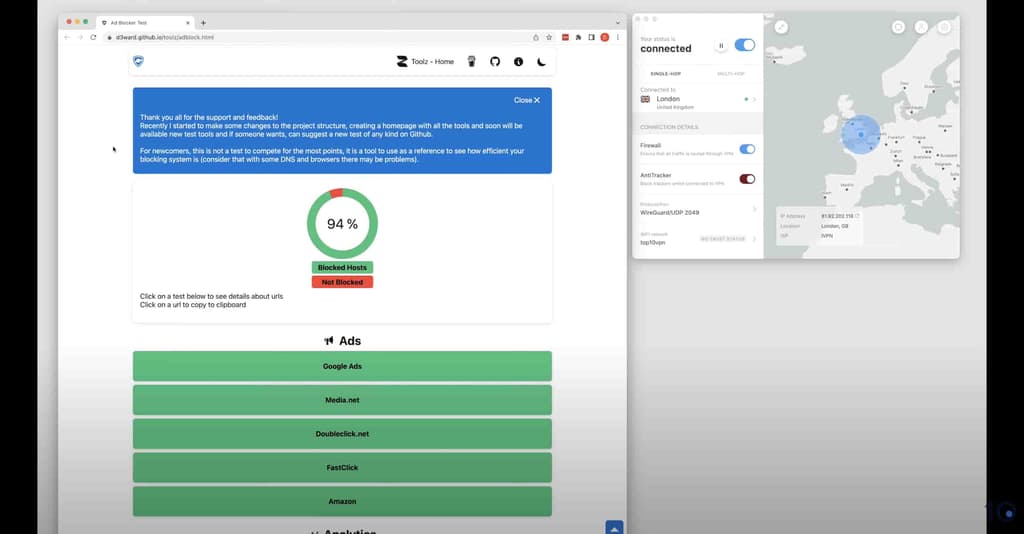
Task: Click the blue scroll-to-top arrow button
Action: [x=615, y=527]
